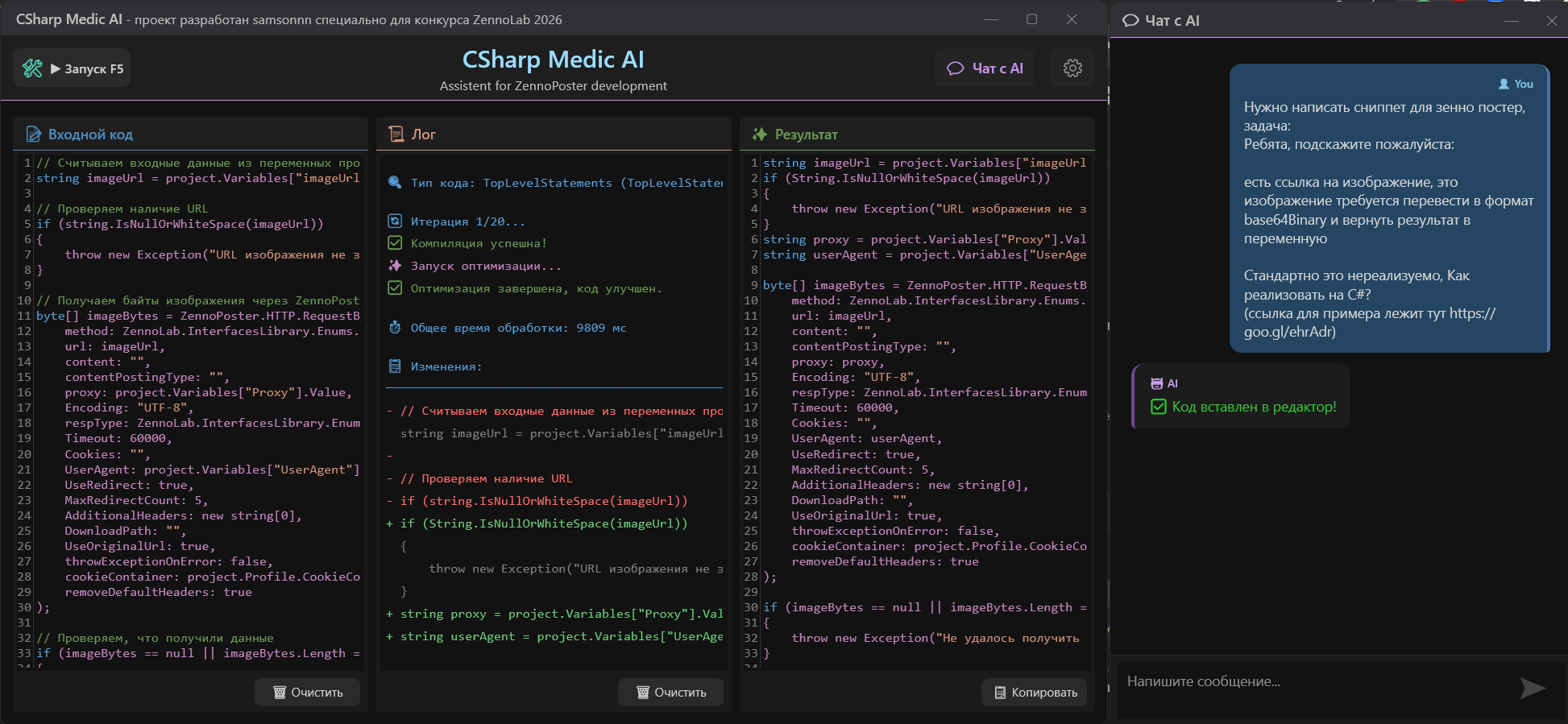Click the Лог panel icon

pyautogui.click(x=396, y=134)
